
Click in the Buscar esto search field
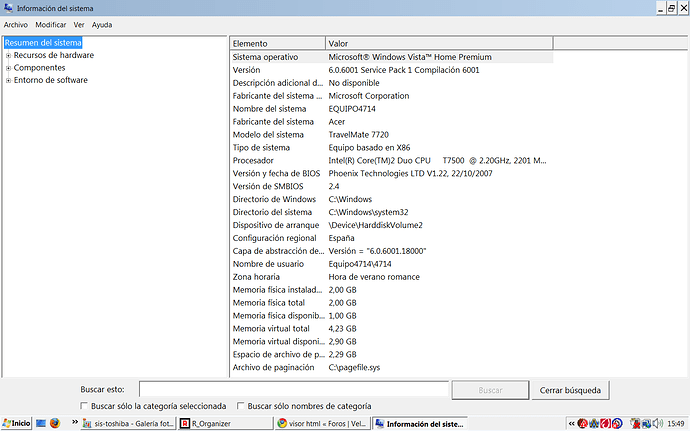pos(294,390)
